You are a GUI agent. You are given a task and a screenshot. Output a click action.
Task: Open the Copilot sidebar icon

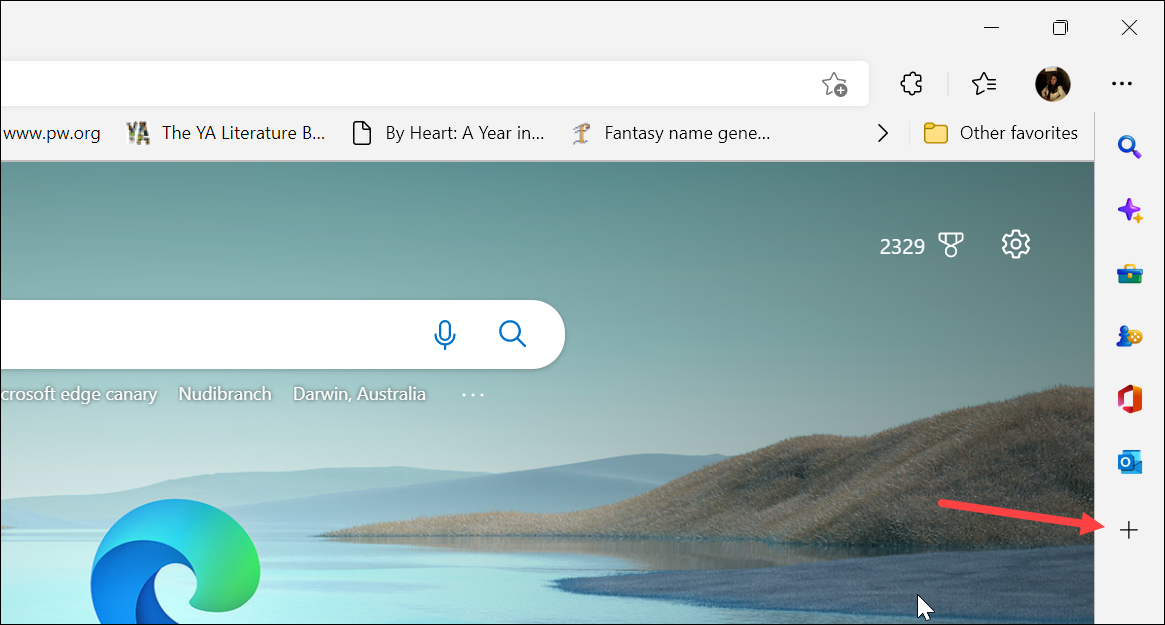point(1129,210)
